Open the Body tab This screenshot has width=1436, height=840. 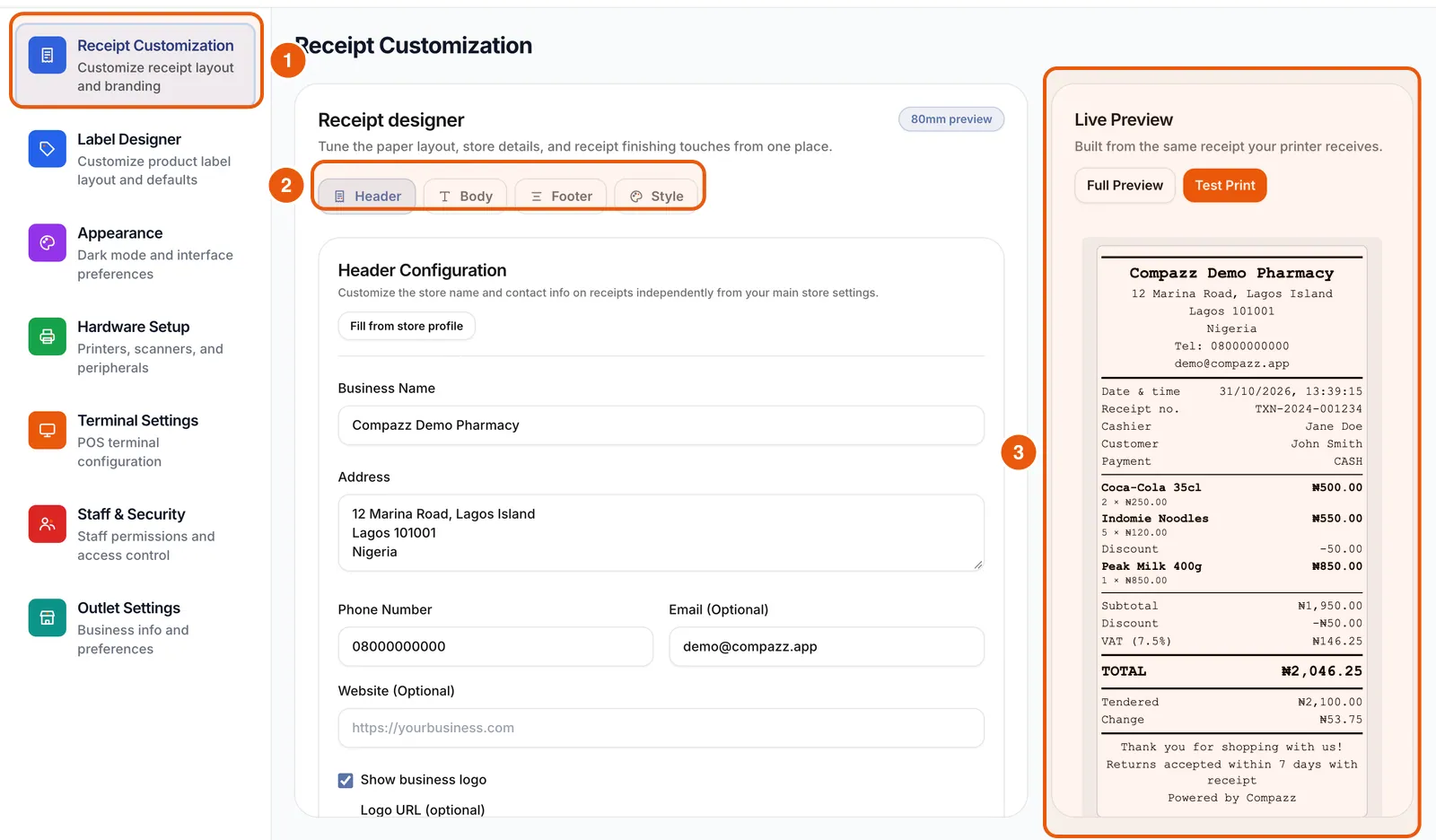click(465, 196)
